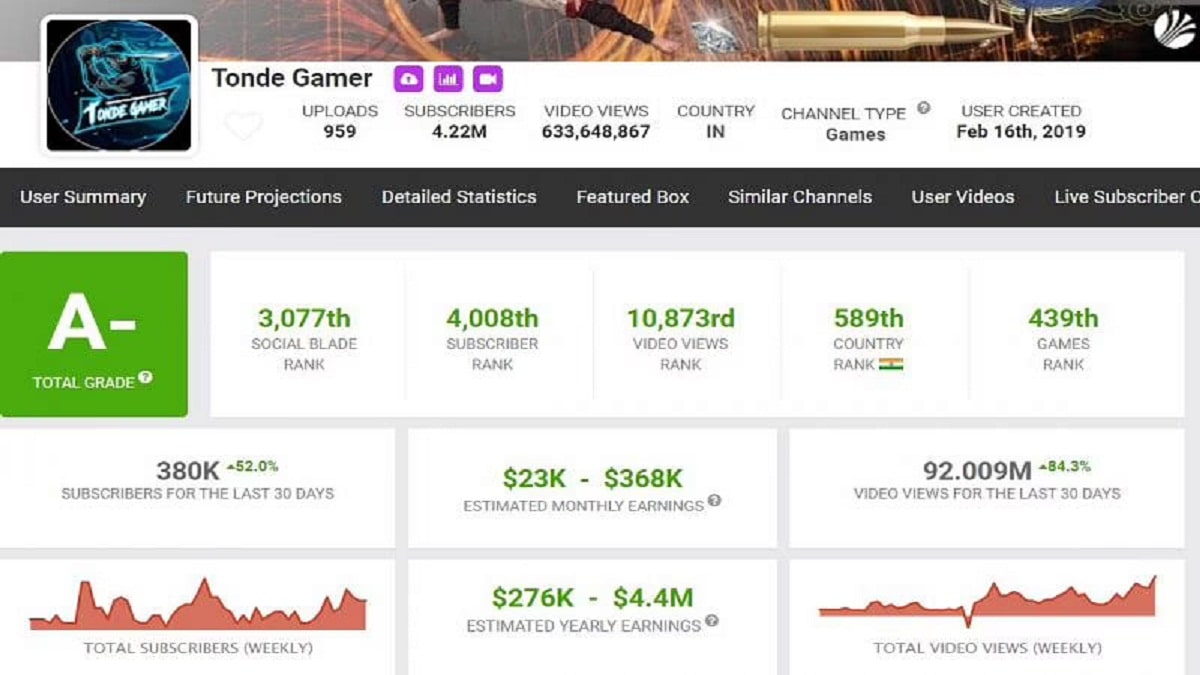Click the 84.3% video views growth indicator
This screenshot has width=1200, height=675.
1064,466
